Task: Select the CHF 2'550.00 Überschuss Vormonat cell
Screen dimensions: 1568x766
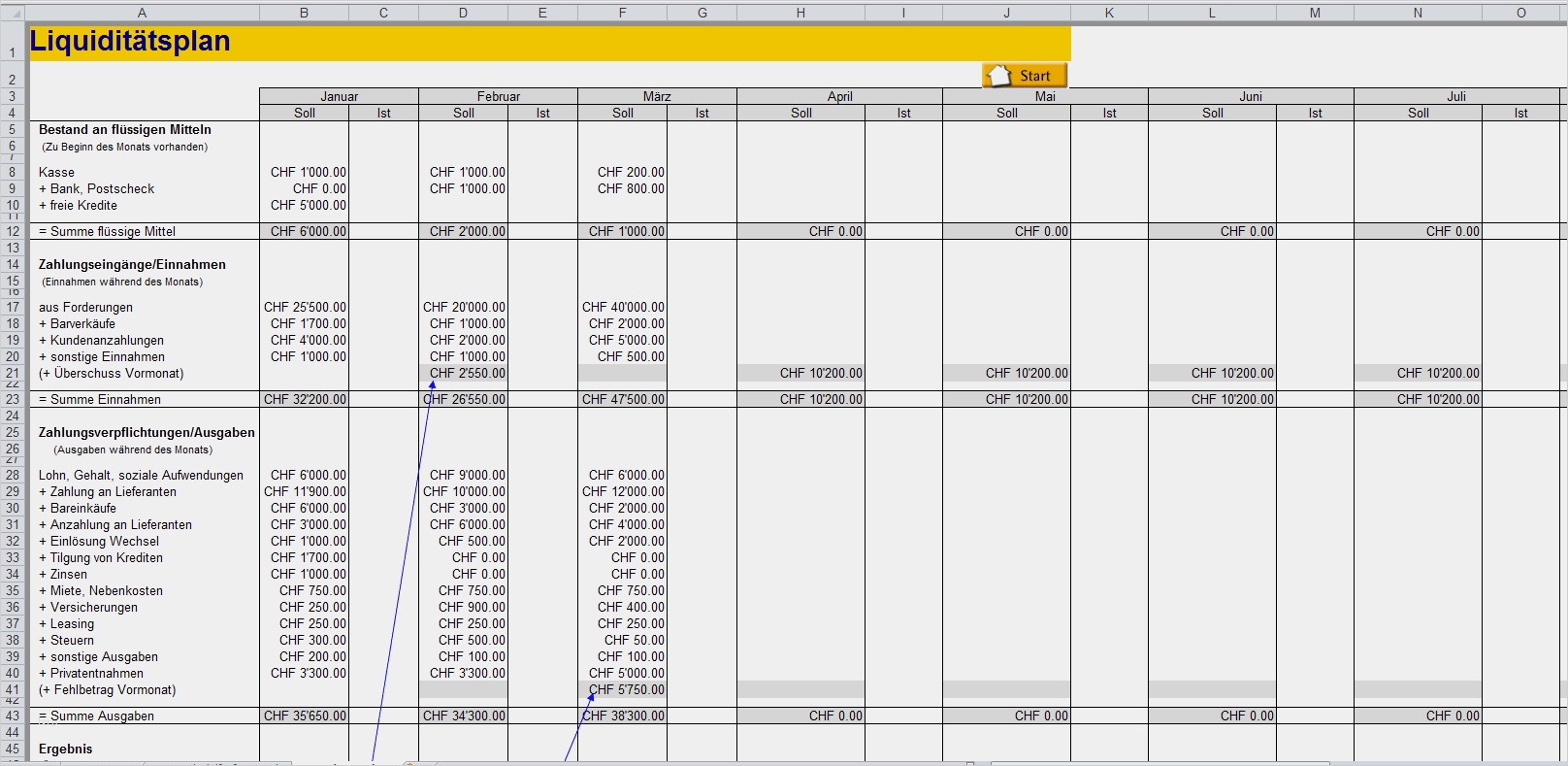Action: coord(466,373)
